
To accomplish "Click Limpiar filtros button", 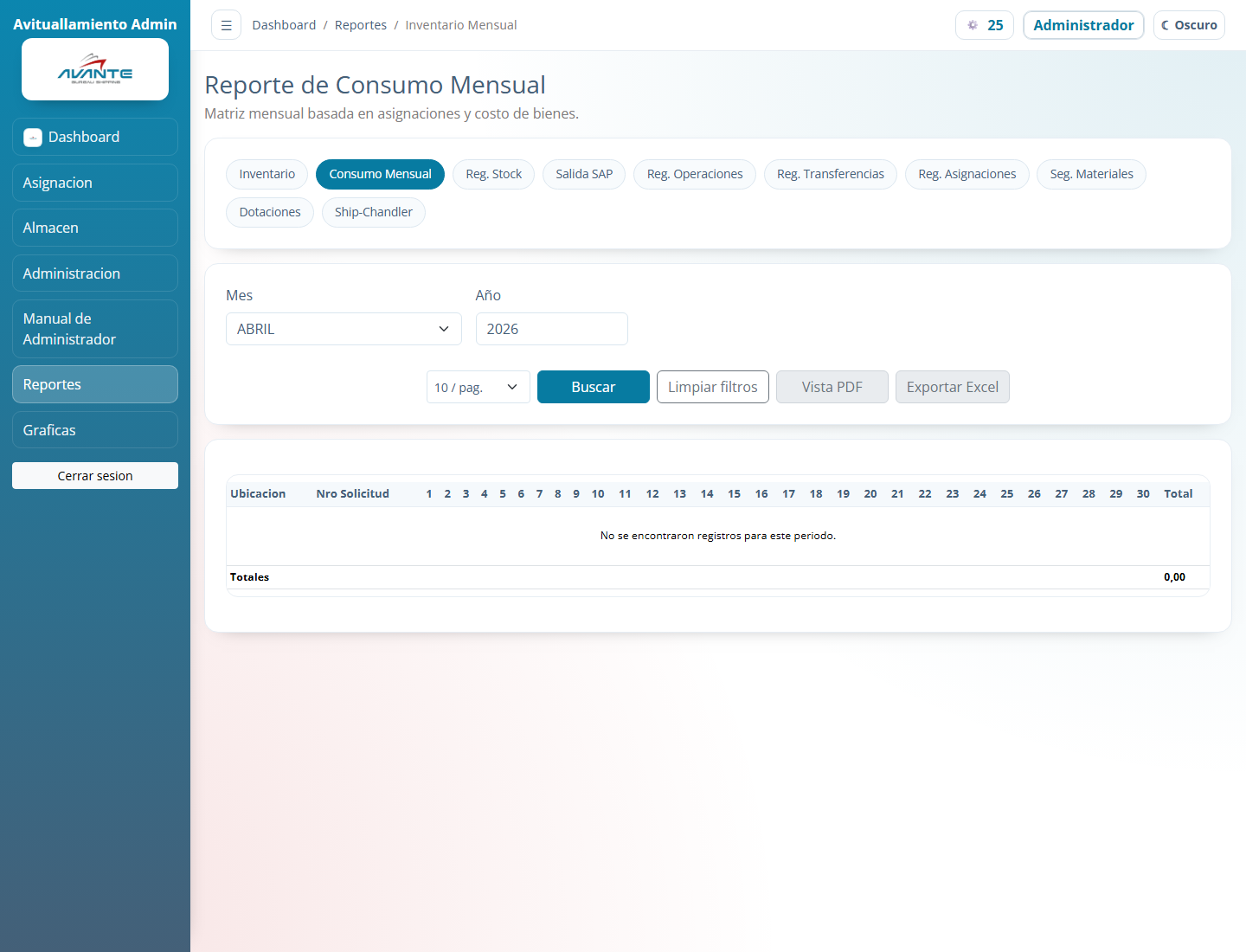I will tap(712, 387).
